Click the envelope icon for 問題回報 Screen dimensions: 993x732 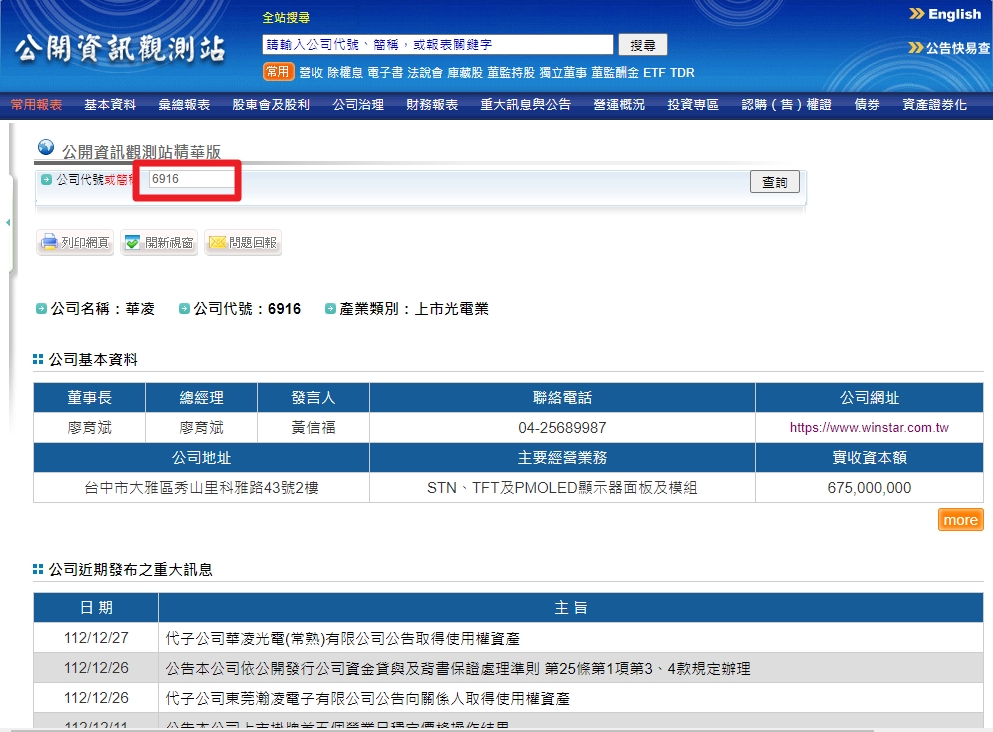(x=217, y=242)
